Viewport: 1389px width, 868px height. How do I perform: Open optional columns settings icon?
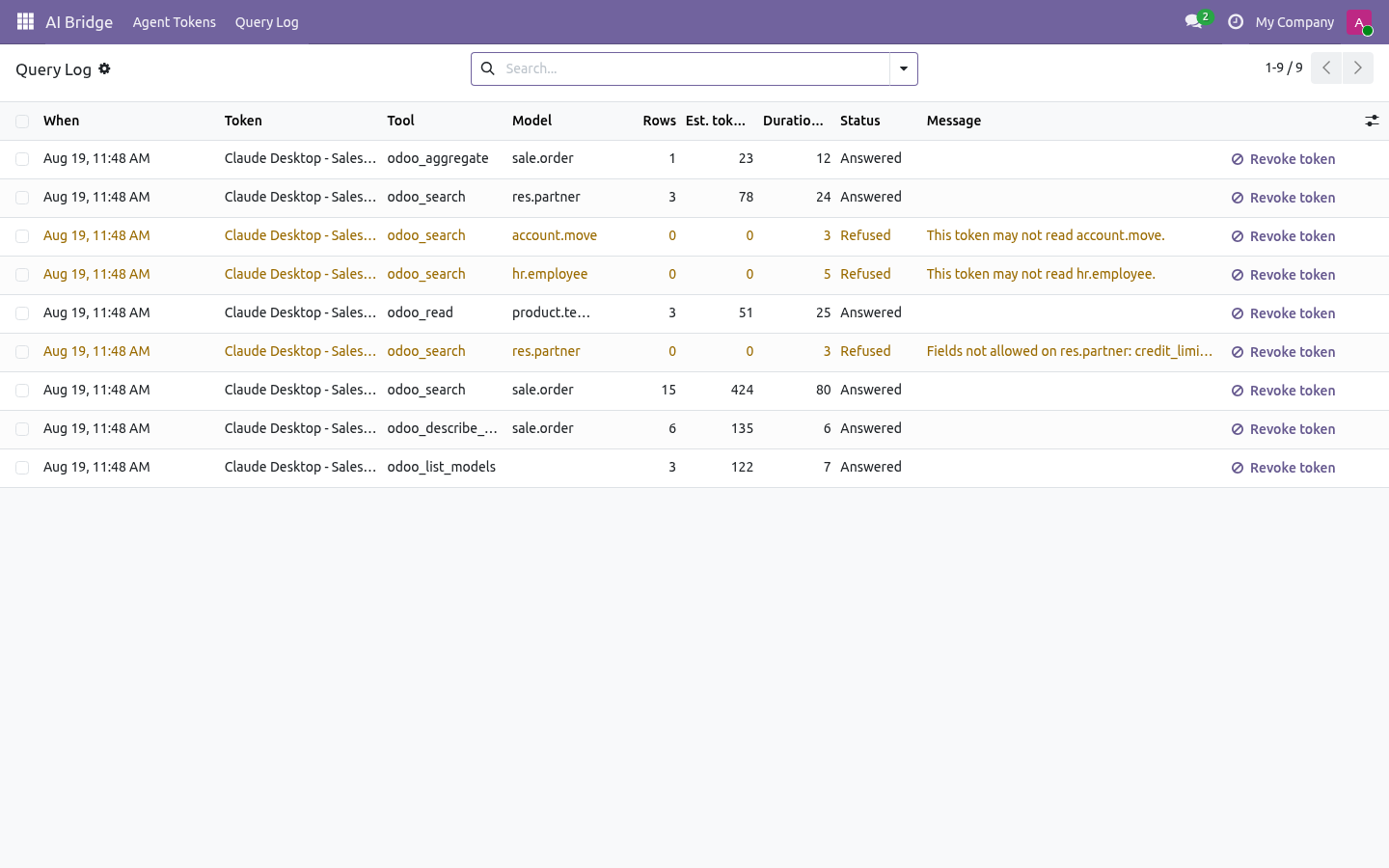coord(1372,121)
